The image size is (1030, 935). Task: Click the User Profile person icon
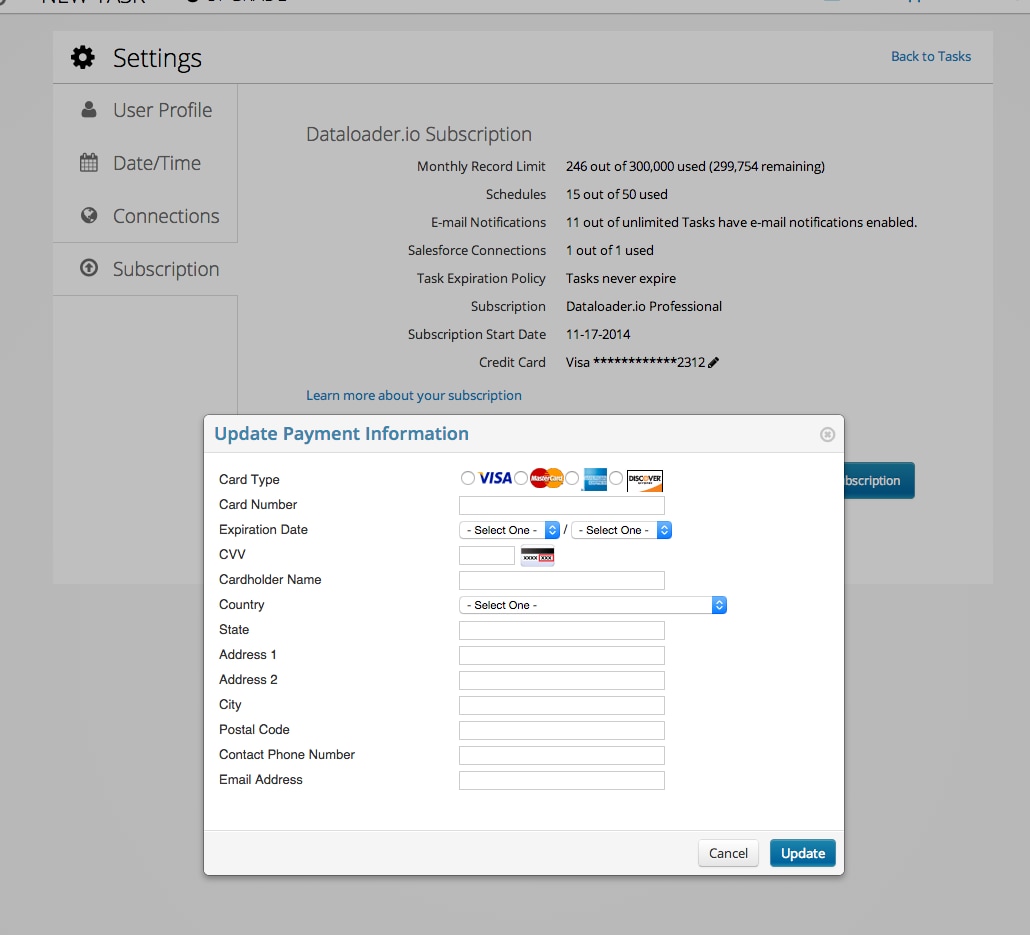click(89, 109)
